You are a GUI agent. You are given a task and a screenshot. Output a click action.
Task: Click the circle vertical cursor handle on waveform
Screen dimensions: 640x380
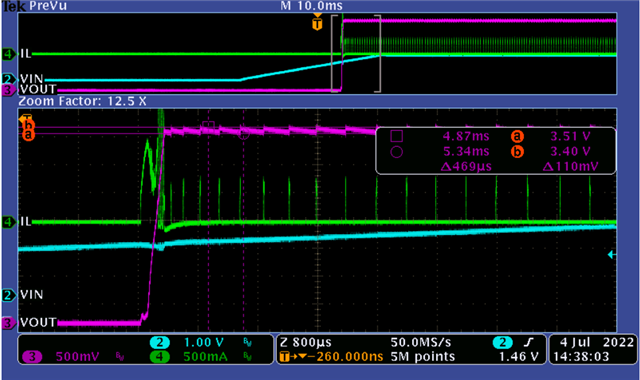pyautogui.click(x=244, y=133)
